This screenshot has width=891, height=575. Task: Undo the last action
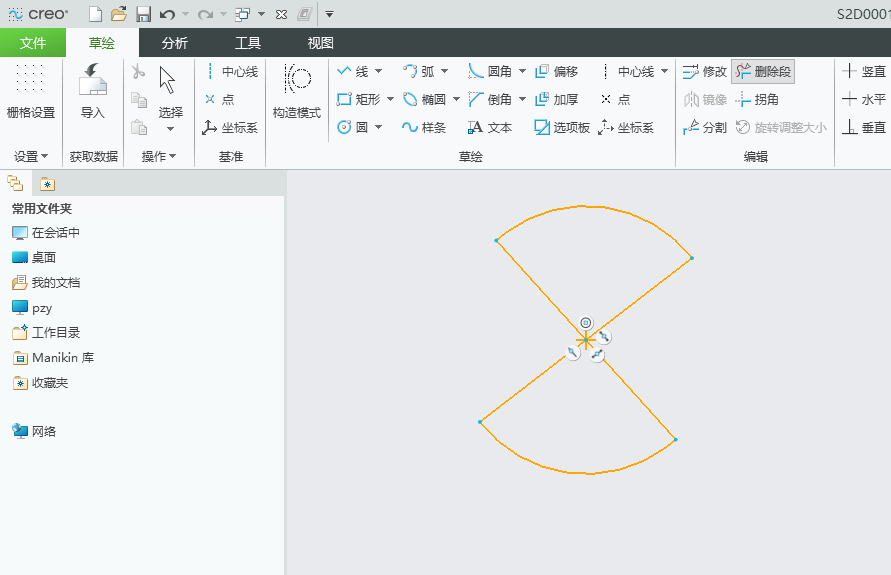pos(167,14)
